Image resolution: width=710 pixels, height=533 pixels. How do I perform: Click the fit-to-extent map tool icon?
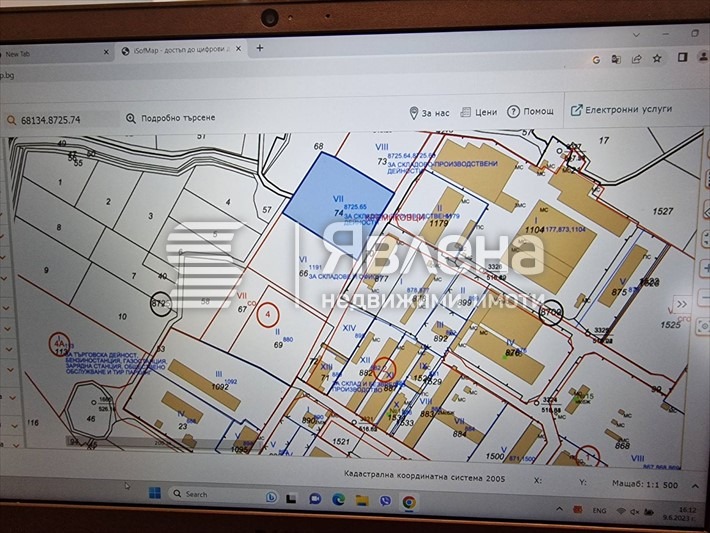point(706,237)
